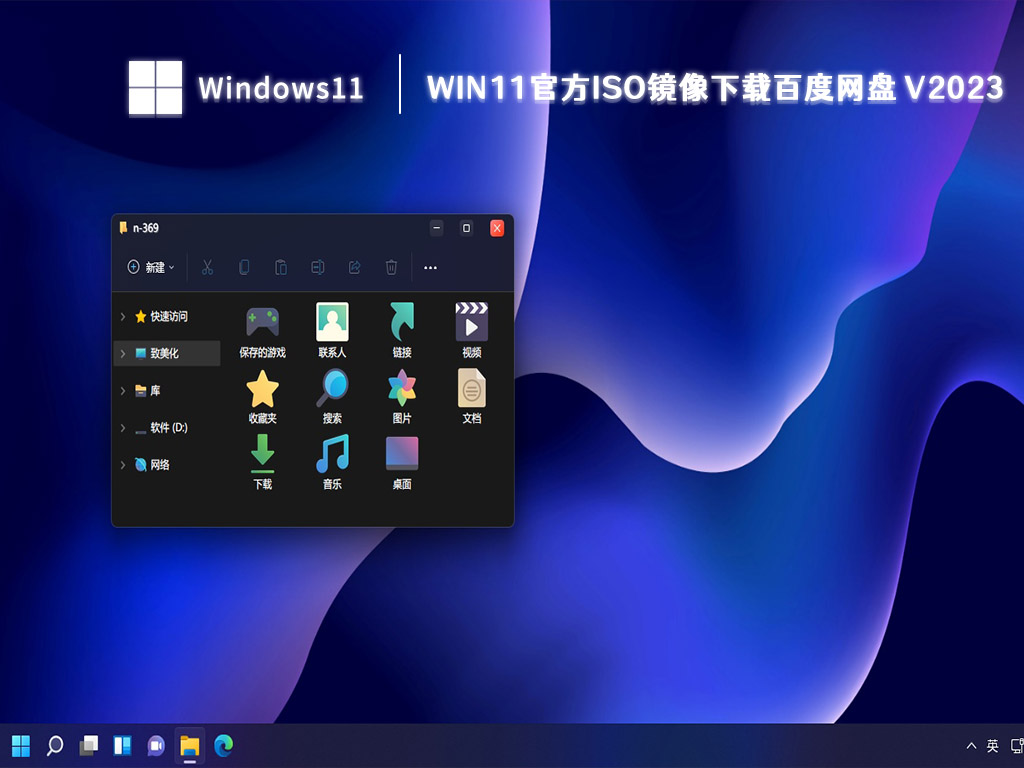Open the 文档 (Documents) folder
The image size is (1024, 768).
(x=470, y=390)
